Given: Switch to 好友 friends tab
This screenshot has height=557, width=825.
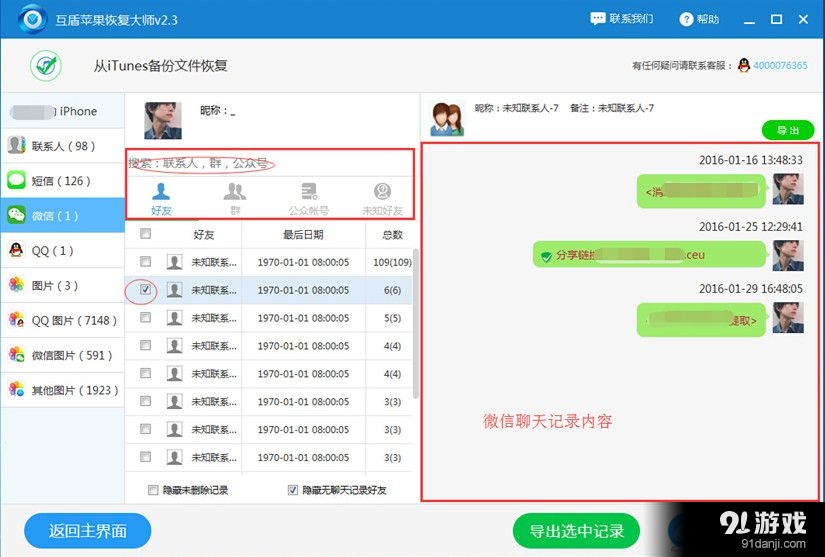Looking at the screenshot, I should [x=161, y=199].
